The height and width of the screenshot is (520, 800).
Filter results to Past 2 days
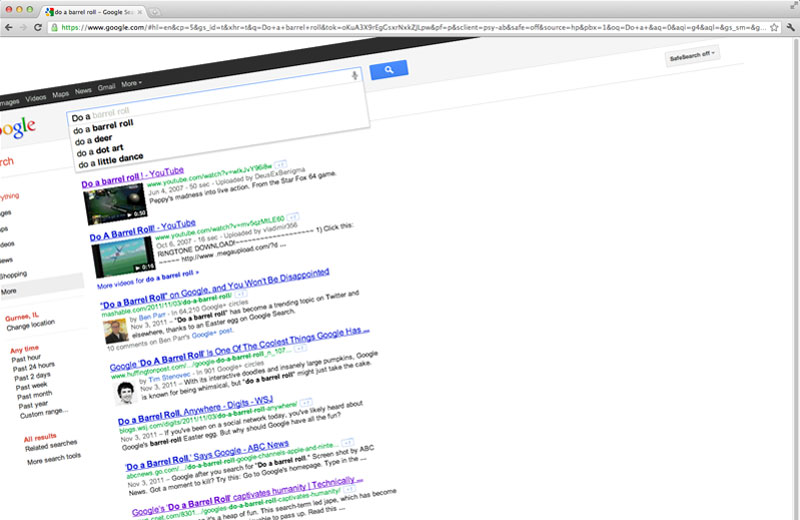[x=32, y=377]
